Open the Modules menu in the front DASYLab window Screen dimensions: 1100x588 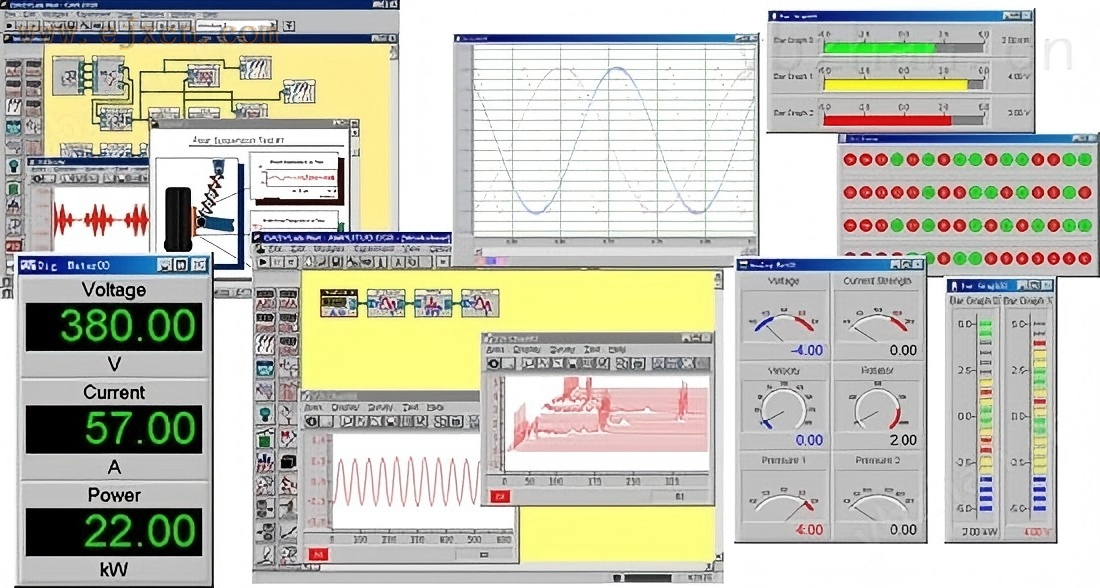tap(329, 249)
